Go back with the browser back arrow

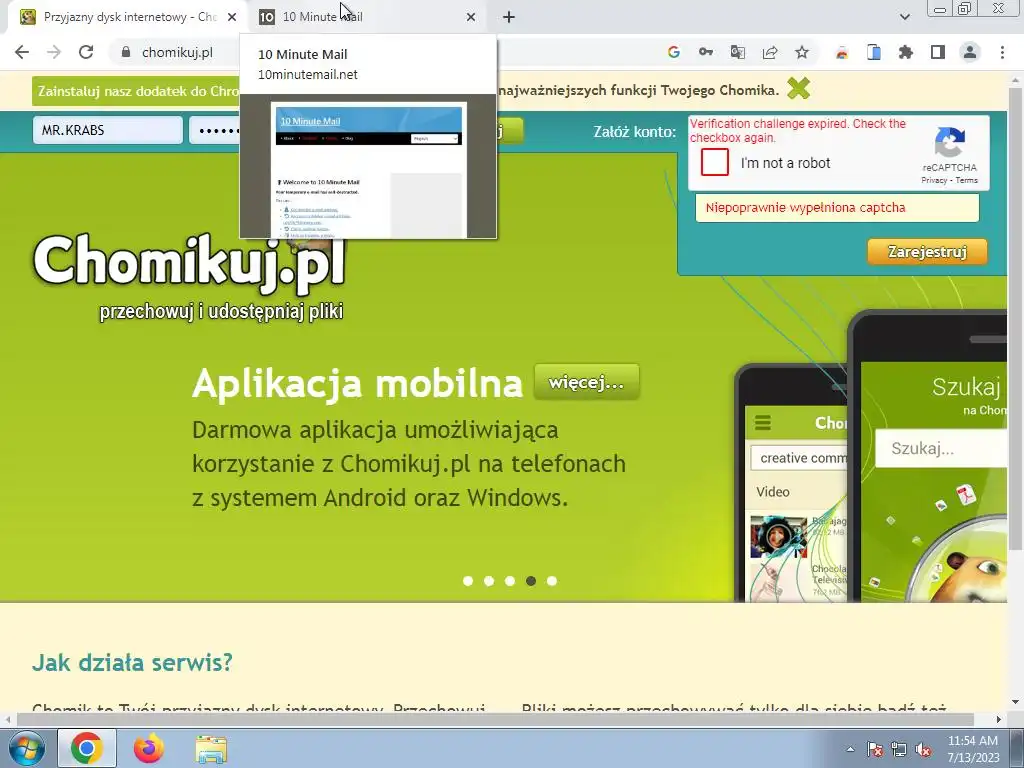[22, 52]
